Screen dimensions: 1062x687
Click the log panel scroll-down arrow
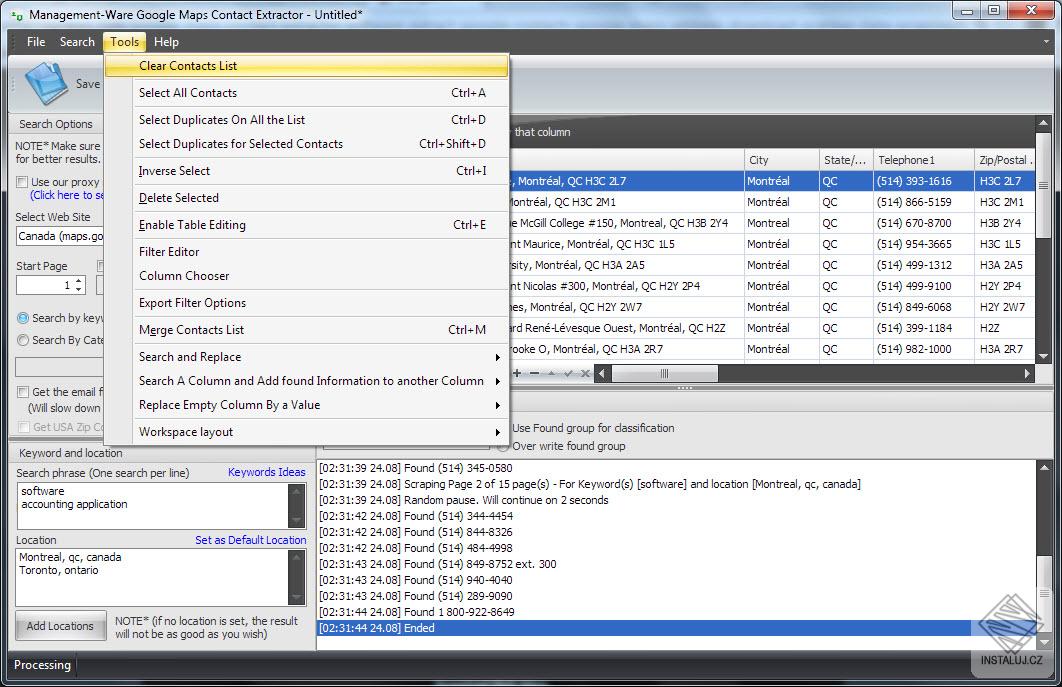pos(1044,642)
